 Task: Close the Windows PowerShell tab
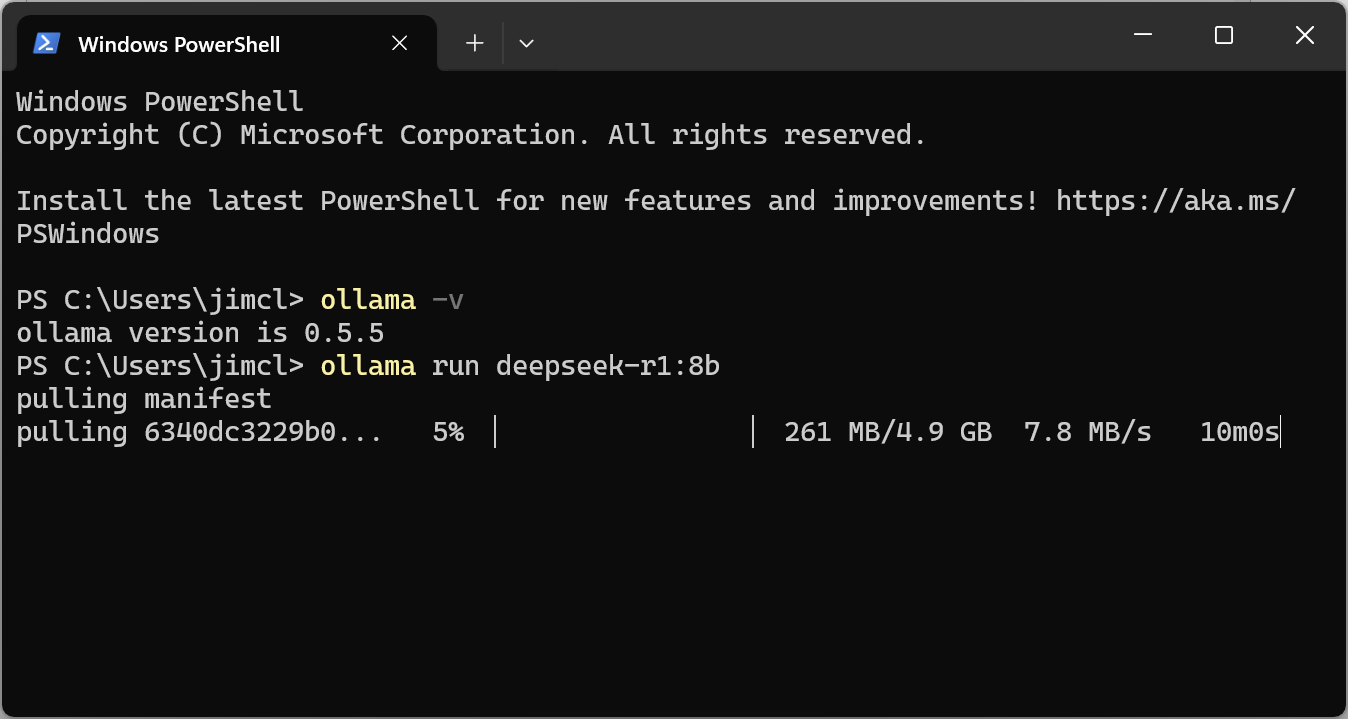[x=399, y=43]
